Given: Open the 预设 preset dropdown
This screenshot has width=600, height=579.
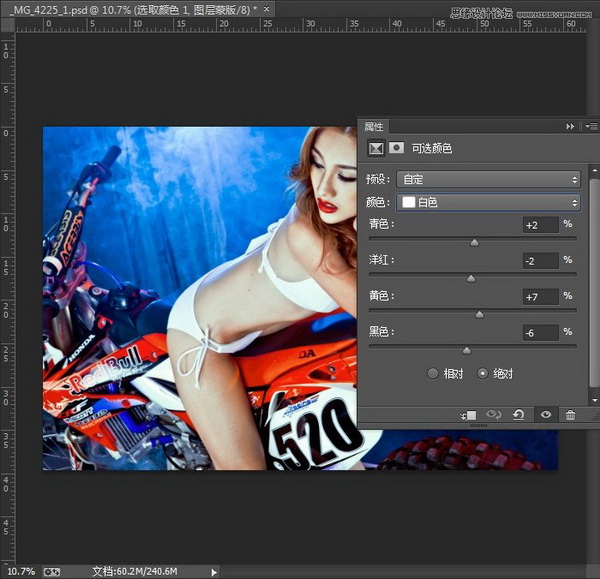Looking at the screenshot, I should 488,179.
